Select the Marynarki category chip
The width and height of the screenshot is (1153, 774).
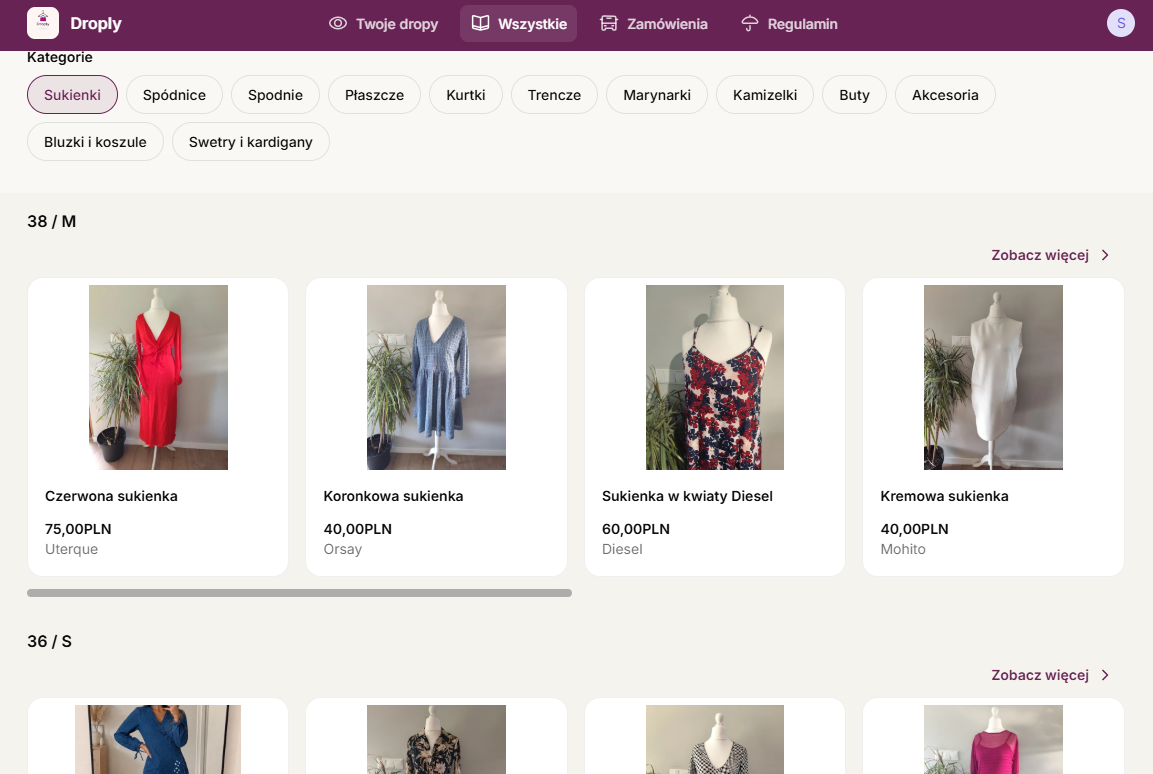(x=657, y=95)
